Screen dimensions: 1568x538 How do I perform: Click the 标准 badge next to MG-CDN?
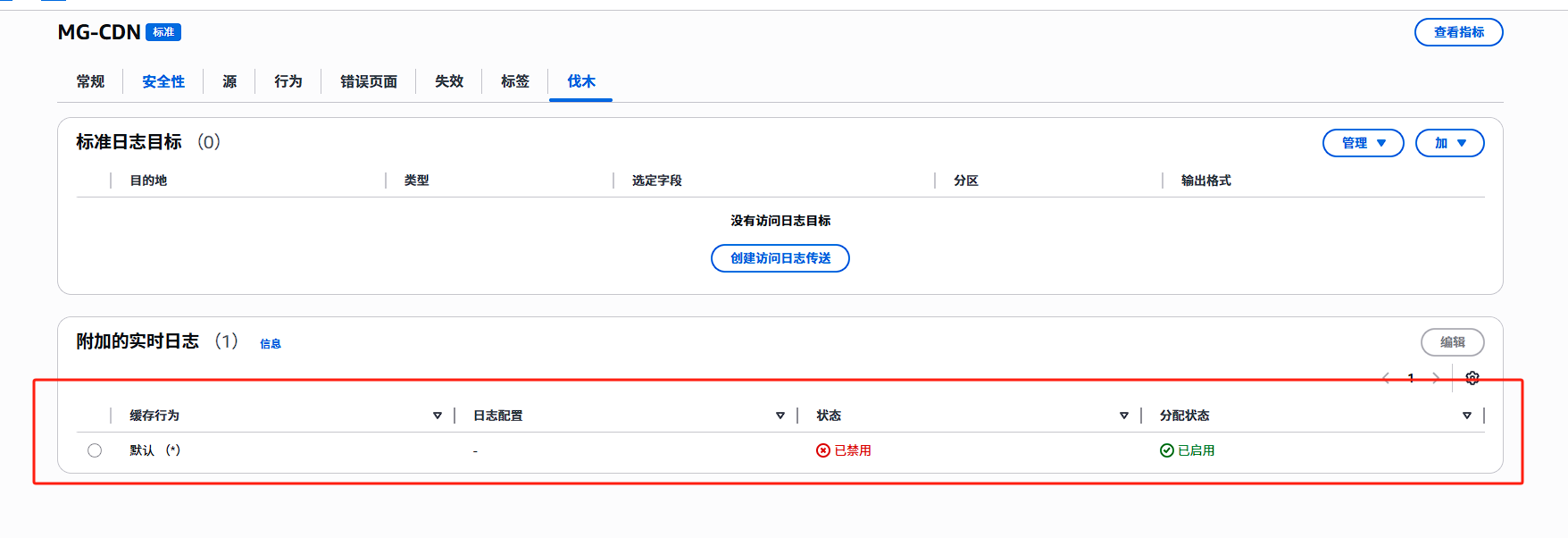click(x=163, y=32)
